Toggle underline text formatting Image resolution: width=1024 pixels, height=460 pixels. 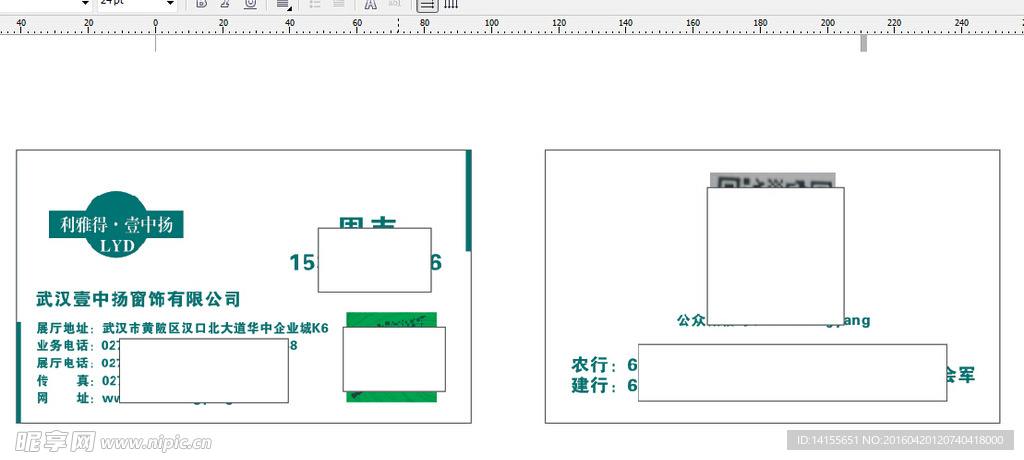[x=250, y=4]
